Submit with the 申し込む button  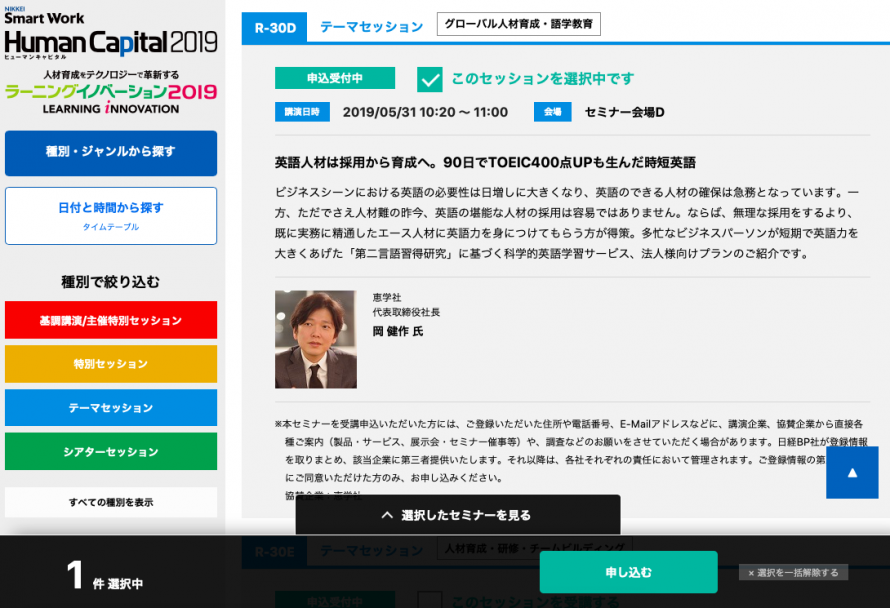pyautogui.click(x=628, y=572)
